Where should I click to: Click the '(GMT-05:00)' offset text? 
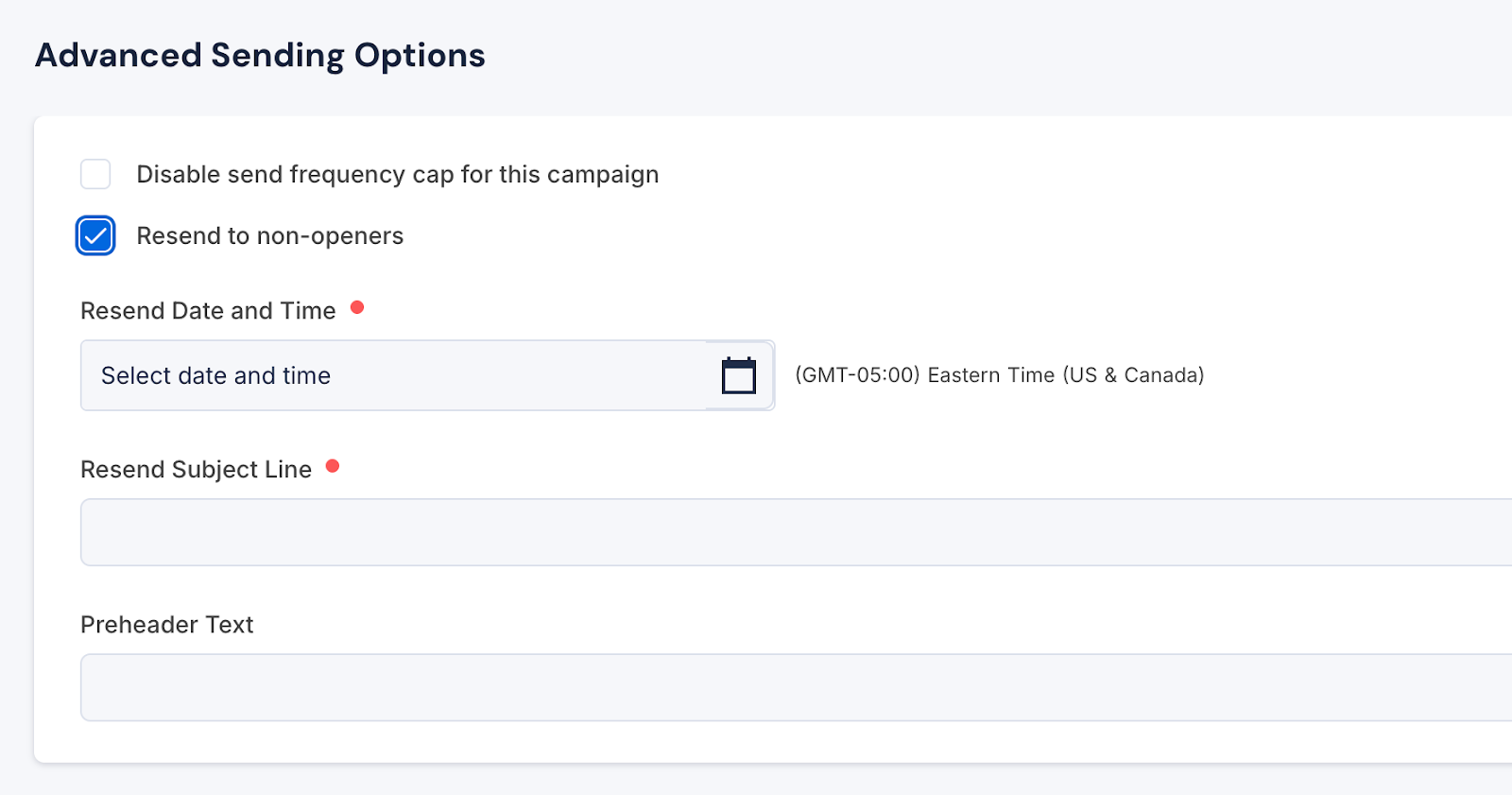[857, 375]
